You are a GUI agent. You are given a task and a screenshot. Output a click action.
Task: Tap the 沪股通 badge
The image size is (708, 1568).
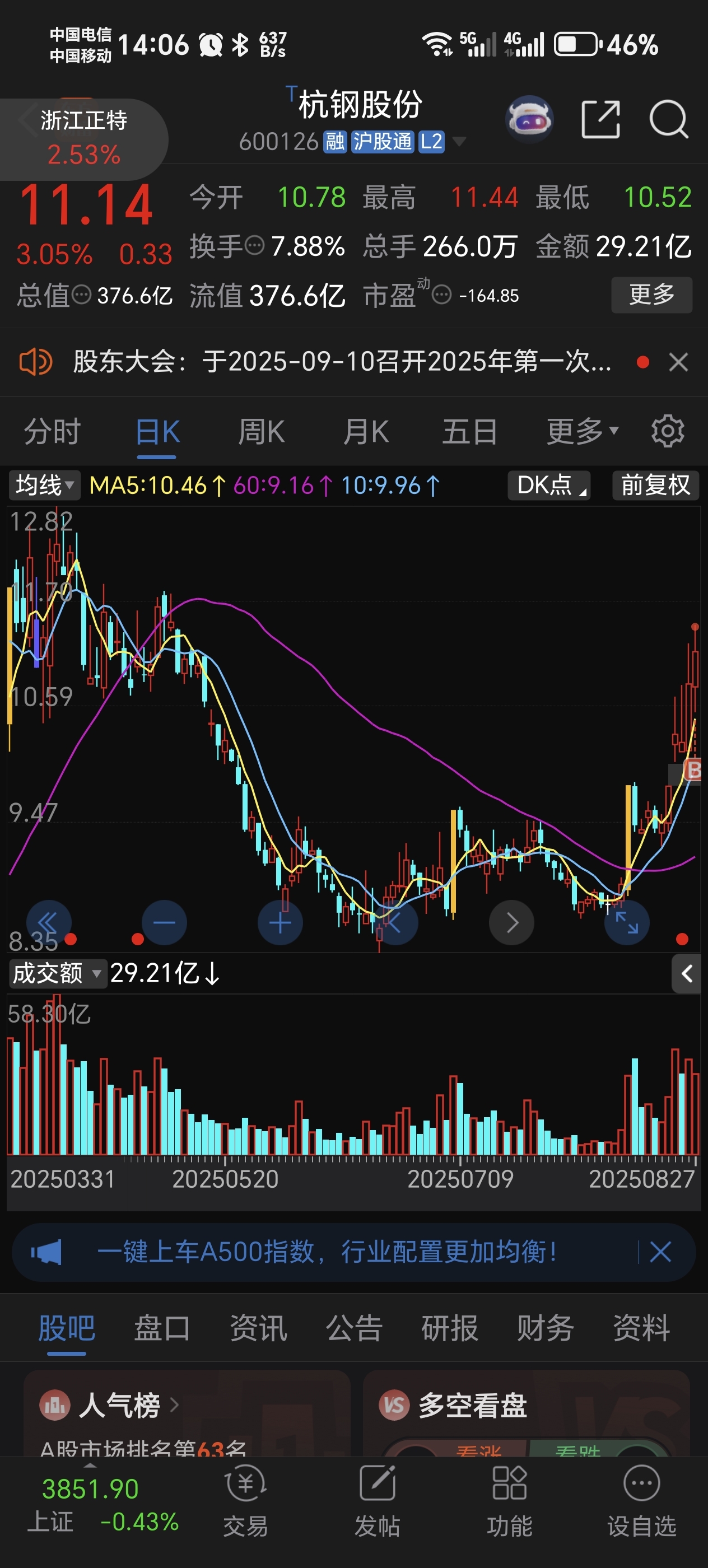[383, 142]
